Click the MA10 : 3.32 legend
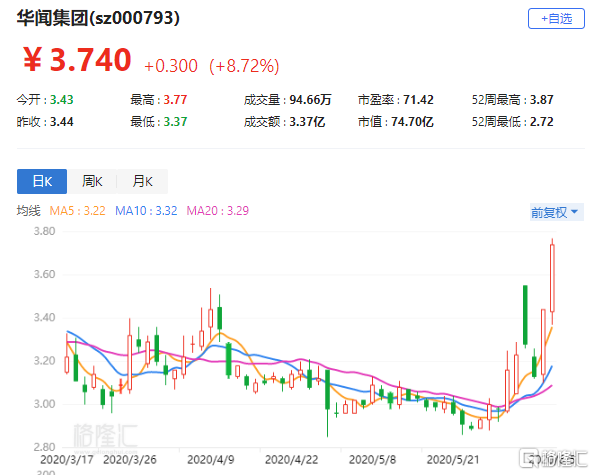594x475 pixels. point(146,211)
